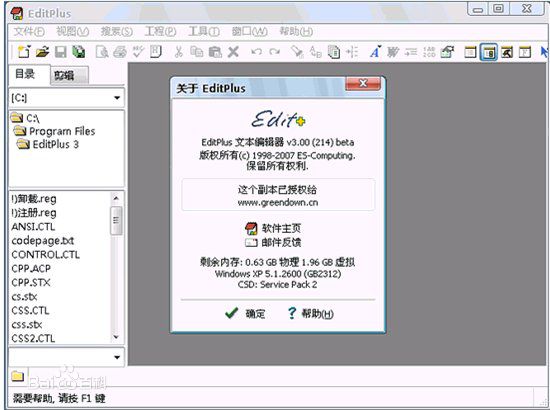Click the Delete X toolbar icon
This screenshot has width=550, height=410.
(233, 52)
